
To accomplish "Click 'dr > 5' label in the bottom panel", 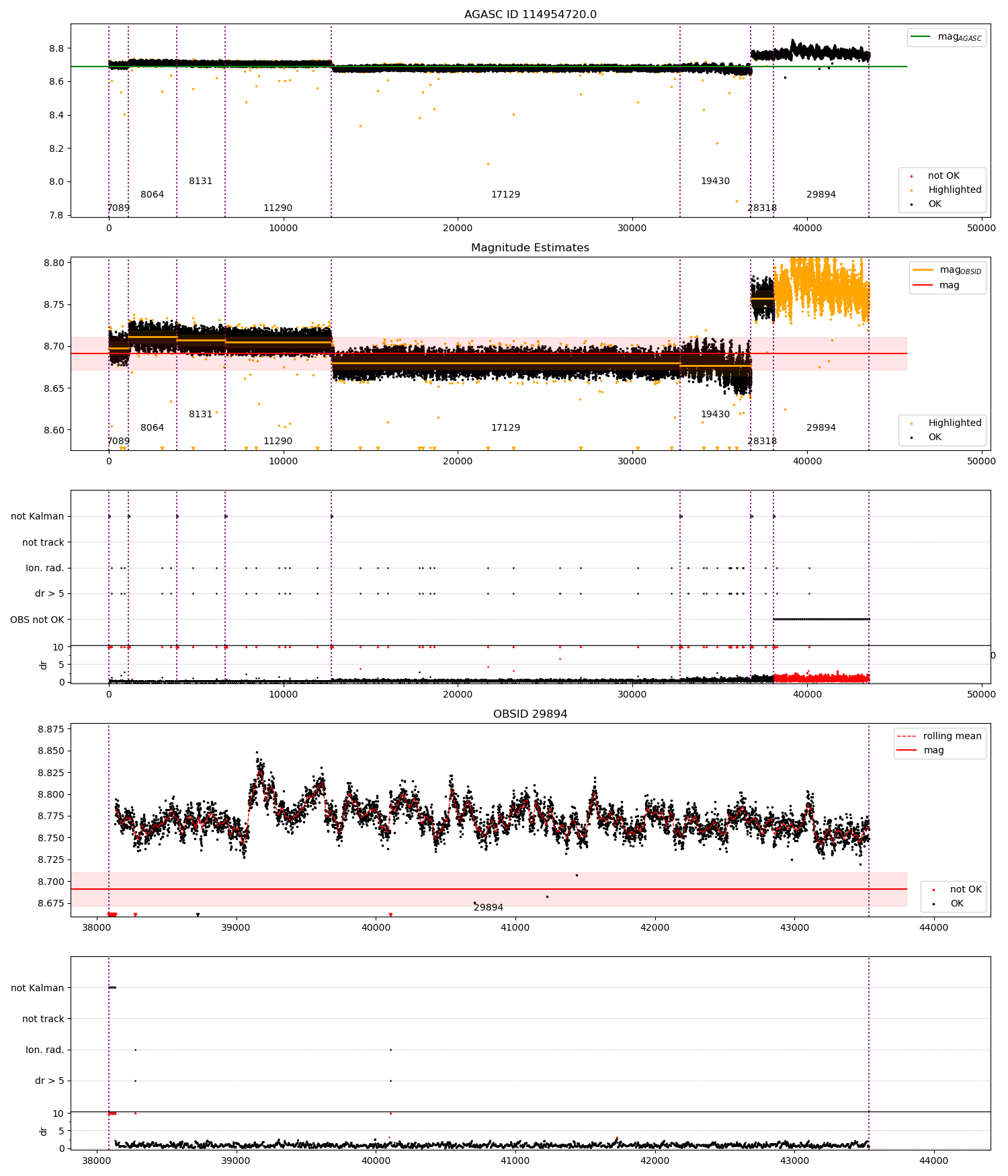I will point(50,1081).
